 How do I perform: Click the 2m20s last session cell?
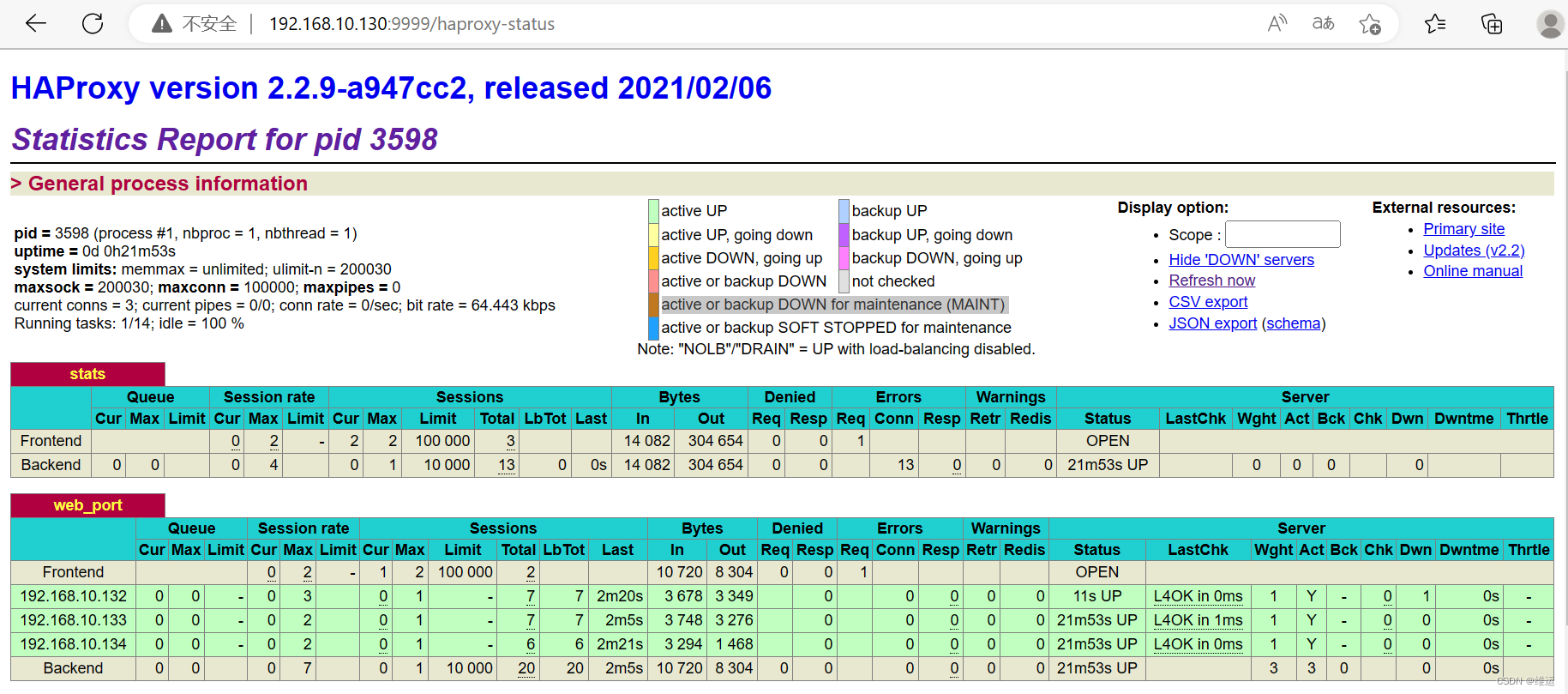pos(620,596)
